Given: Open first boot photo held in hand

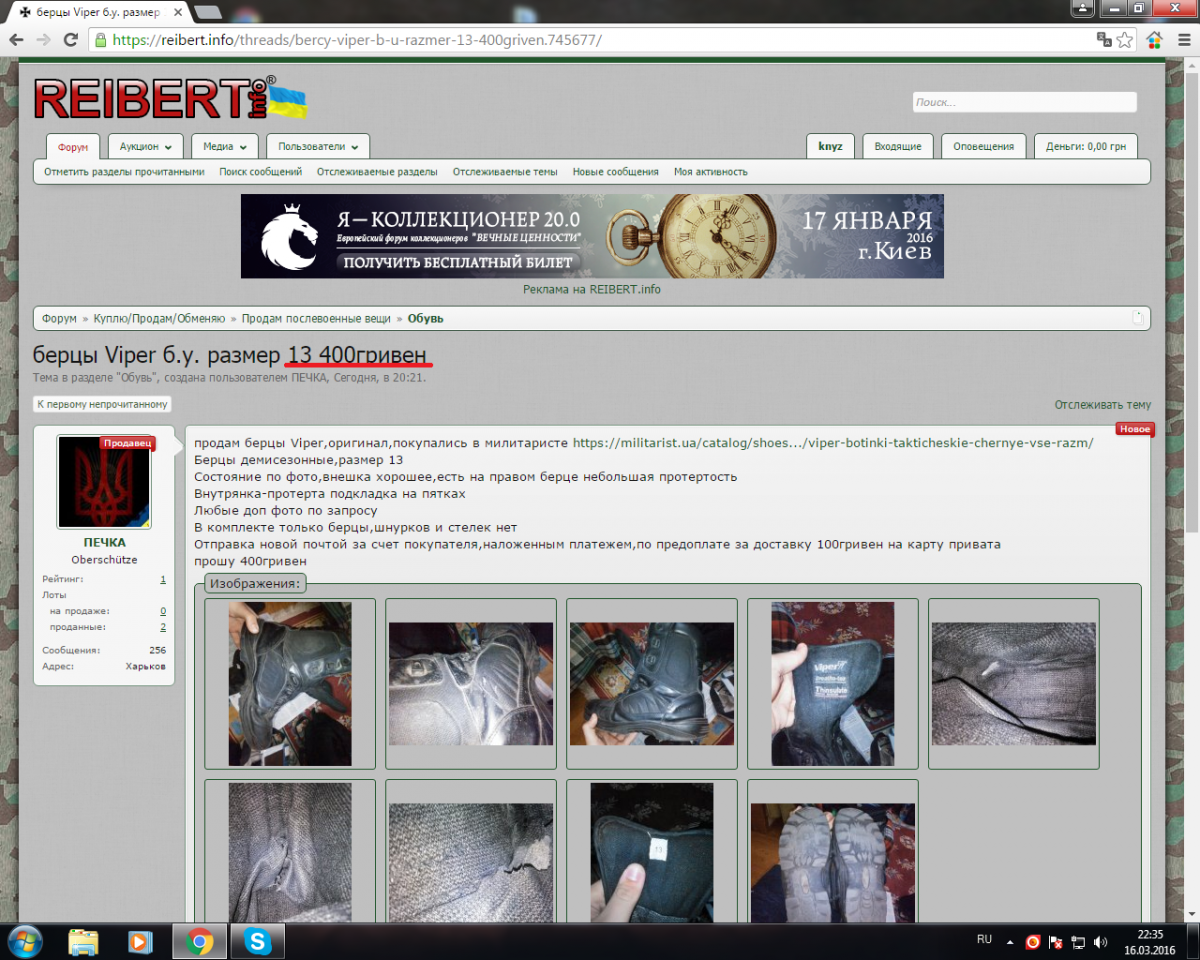Looking at the screenshot, I should [x=290, y=684].
